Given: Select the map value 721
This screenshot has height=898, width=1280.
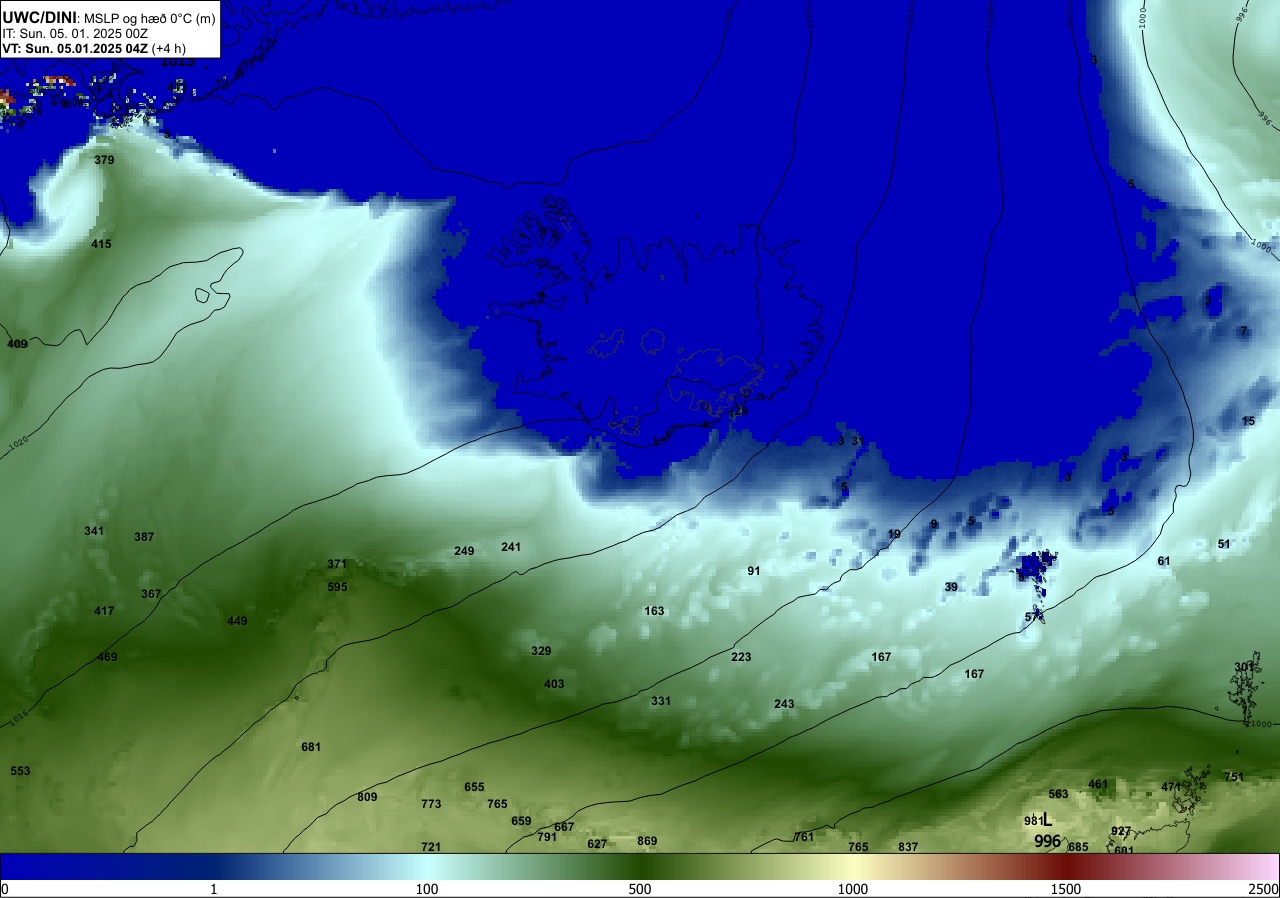Looking at the screenshot, I should (431, 847).
